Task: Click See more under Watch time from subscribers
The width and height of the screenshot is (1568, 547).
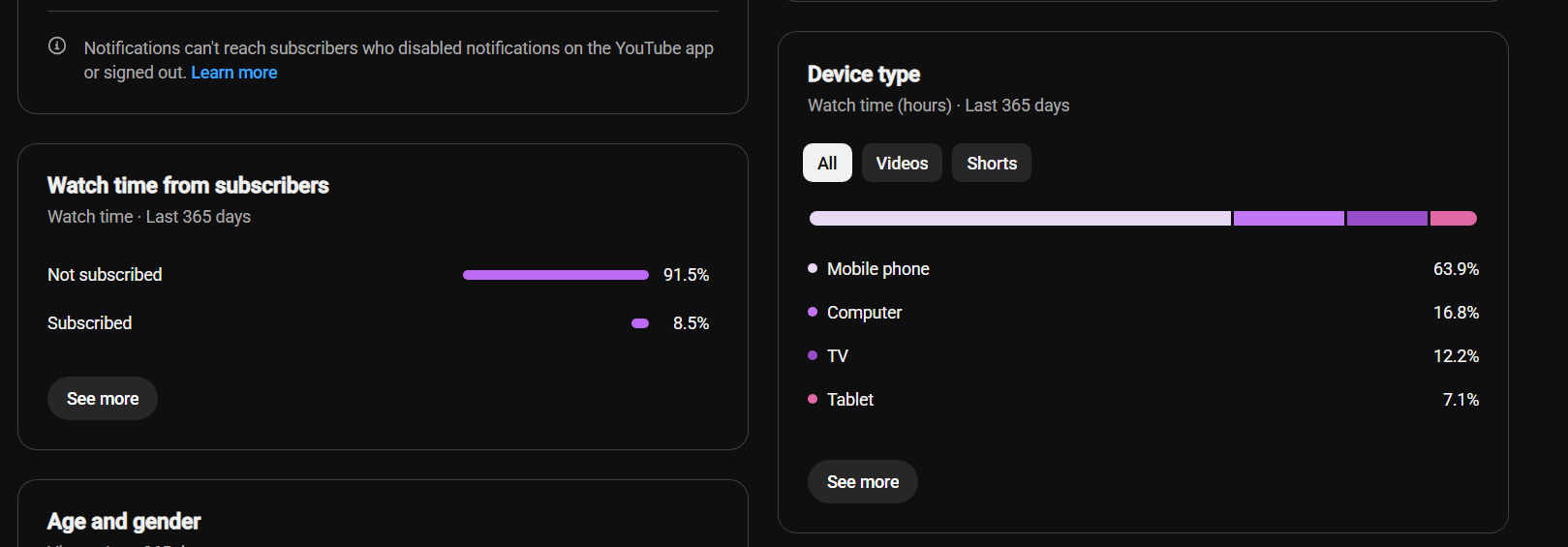Action: click(x=103, y=398)
